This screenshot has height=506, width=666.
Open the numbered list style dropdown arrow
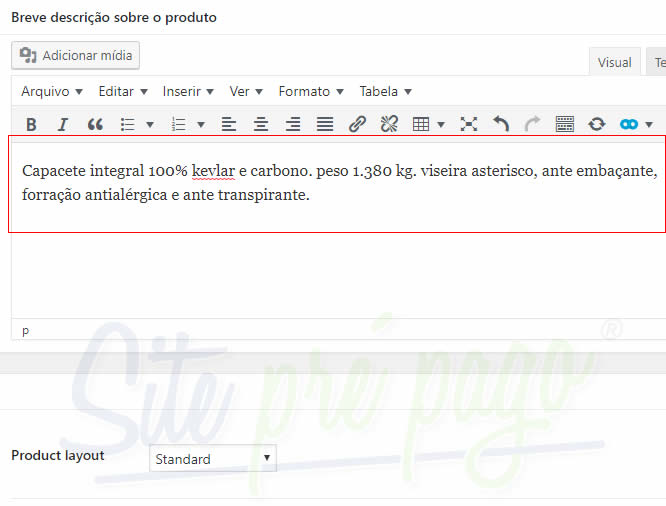[x=201, y=125]
